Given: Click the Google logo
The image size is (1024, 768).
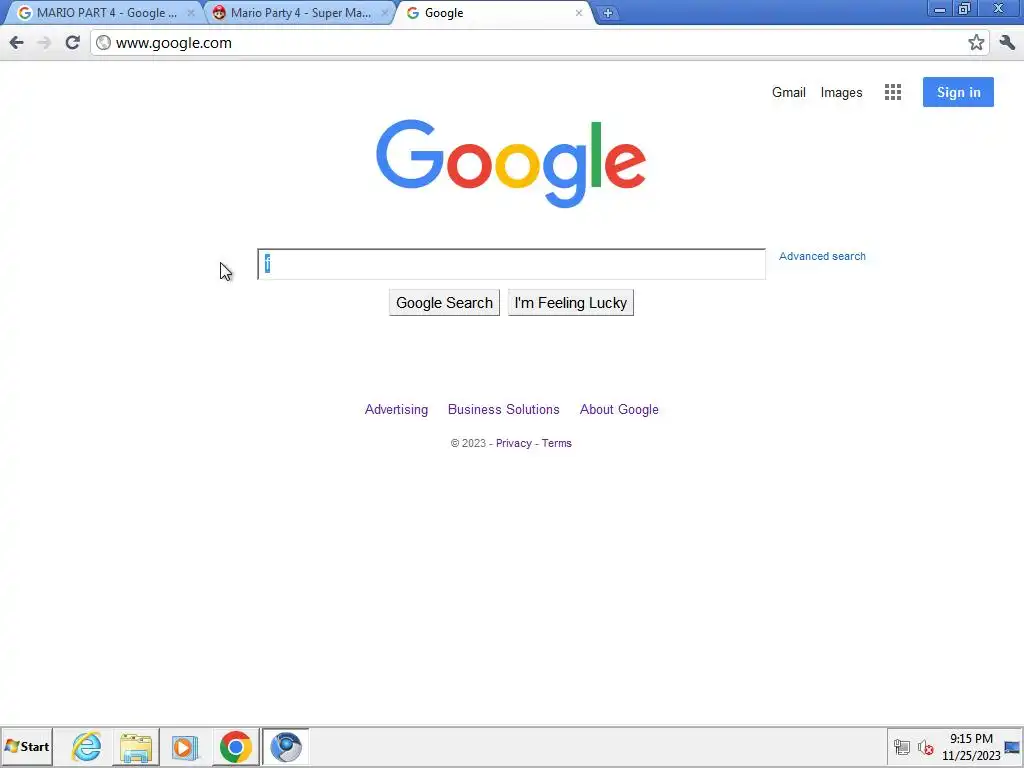Looking at the screenshot, I should click(511, 163).
